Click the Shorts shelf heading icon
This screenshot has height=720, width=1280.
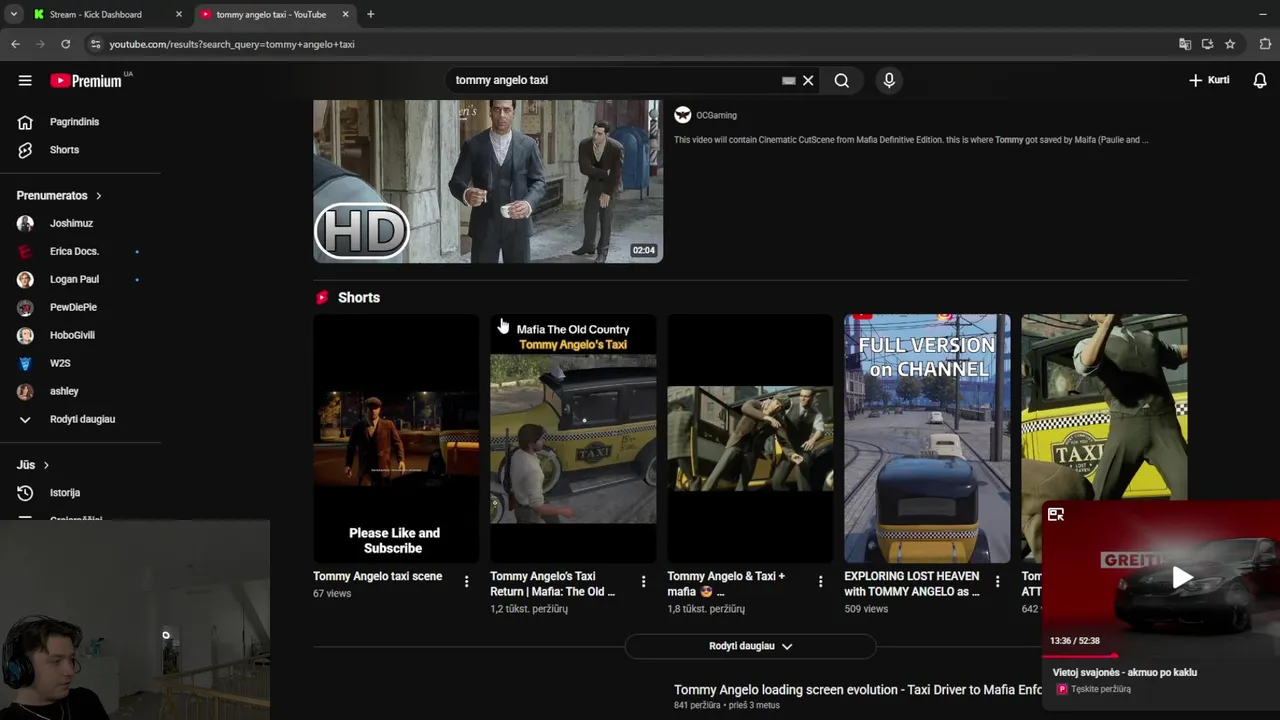[x=322, y=297]
